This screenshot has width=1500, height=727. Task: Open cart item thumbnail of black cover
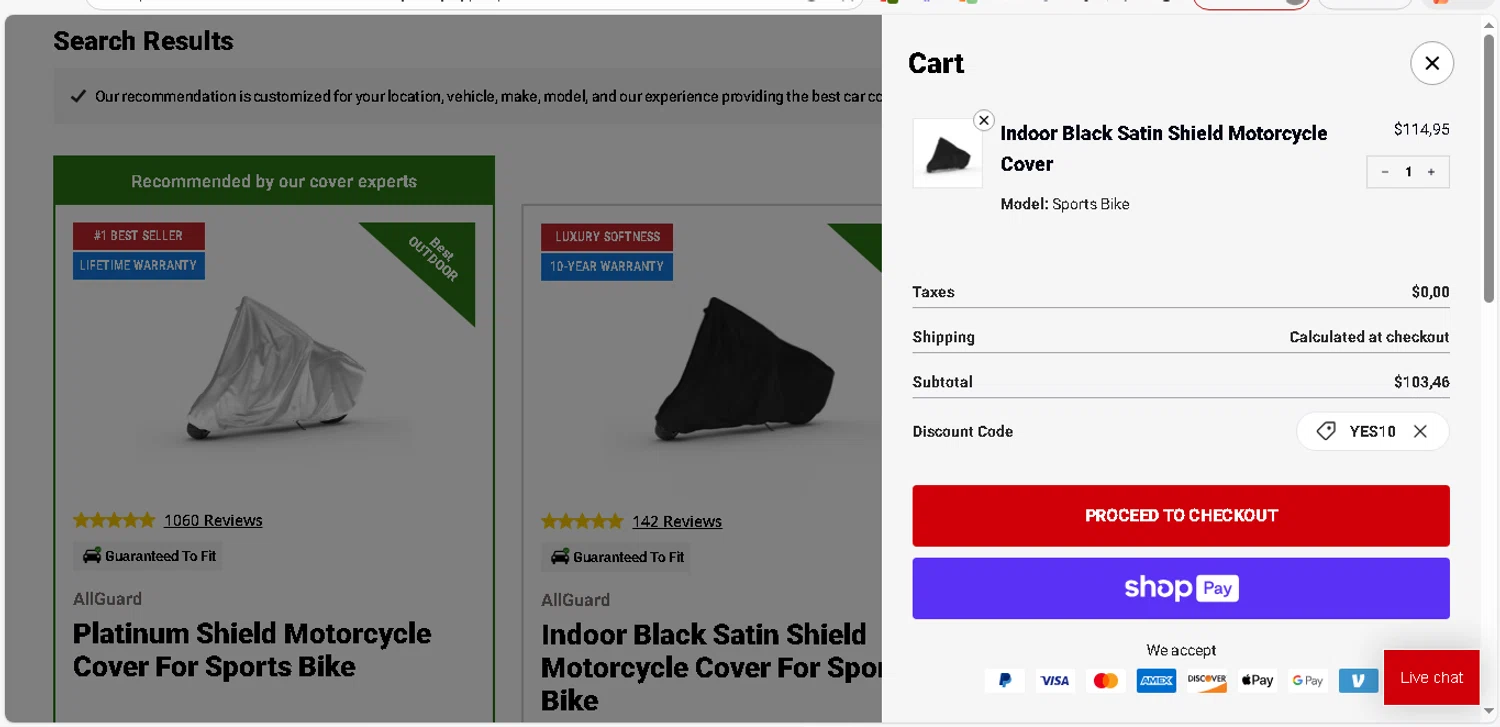coord(947,153)
